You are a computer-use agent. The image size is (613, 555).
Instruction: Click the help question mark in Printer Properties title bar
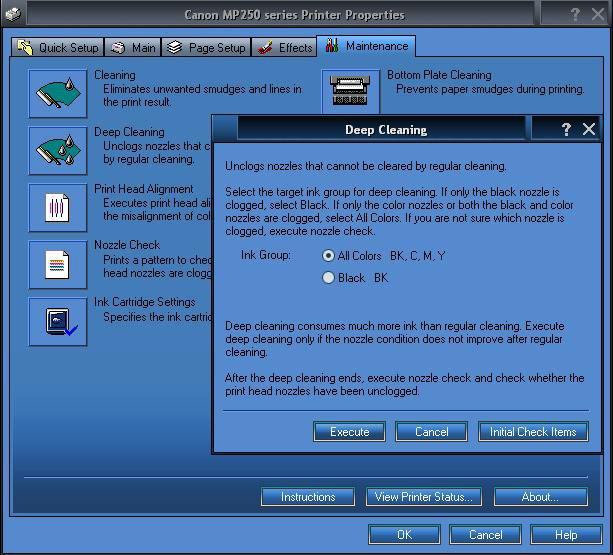575,14
